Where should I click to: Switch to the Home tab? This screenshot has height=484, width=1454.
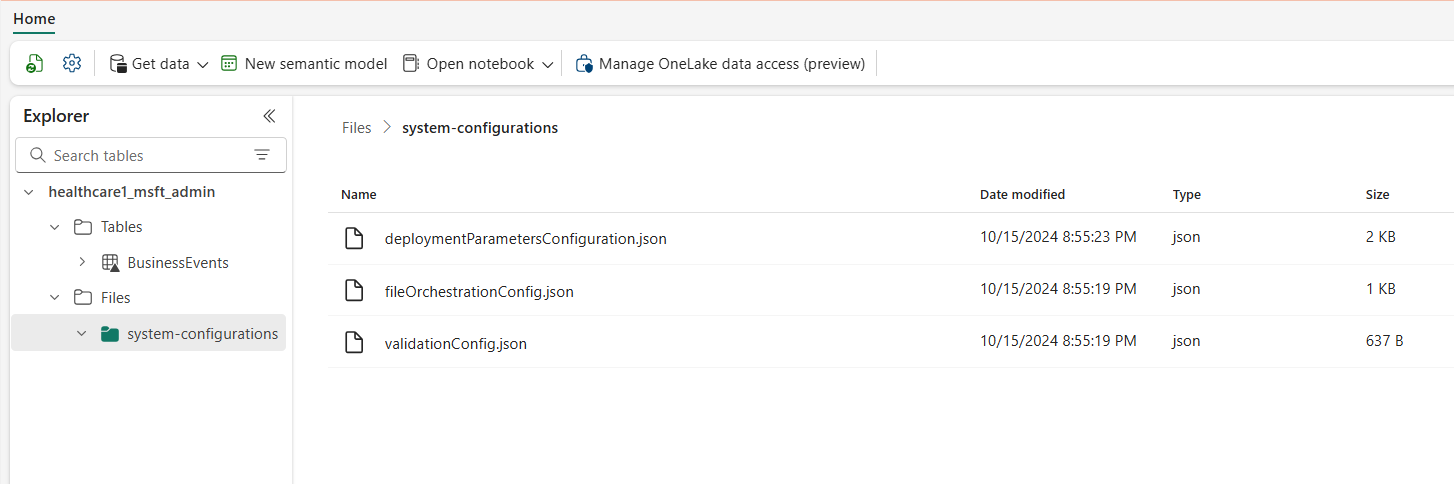tap(34, 19)
